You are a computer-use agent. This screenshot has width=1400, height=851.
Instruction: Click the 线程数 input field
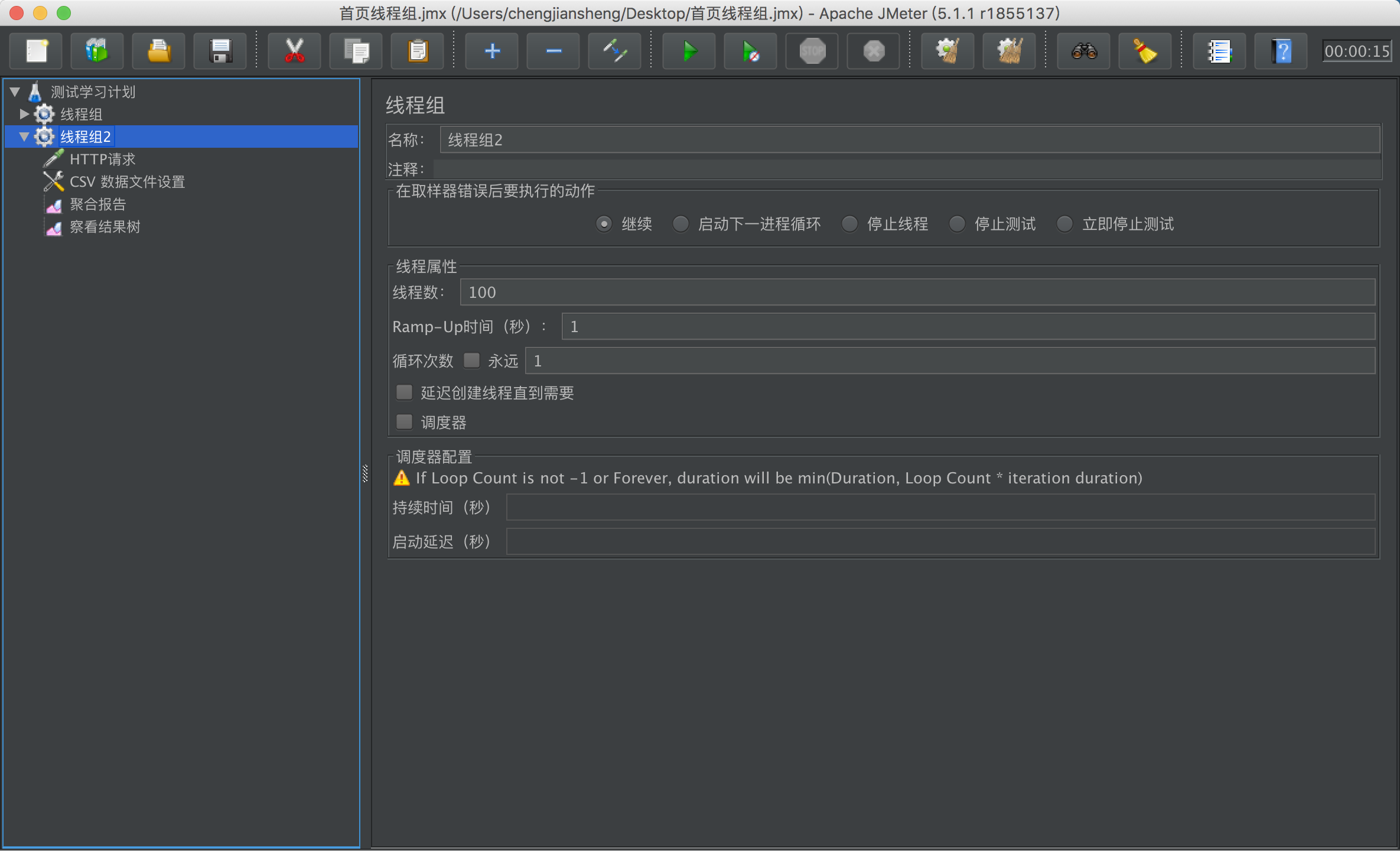[917, 293]
